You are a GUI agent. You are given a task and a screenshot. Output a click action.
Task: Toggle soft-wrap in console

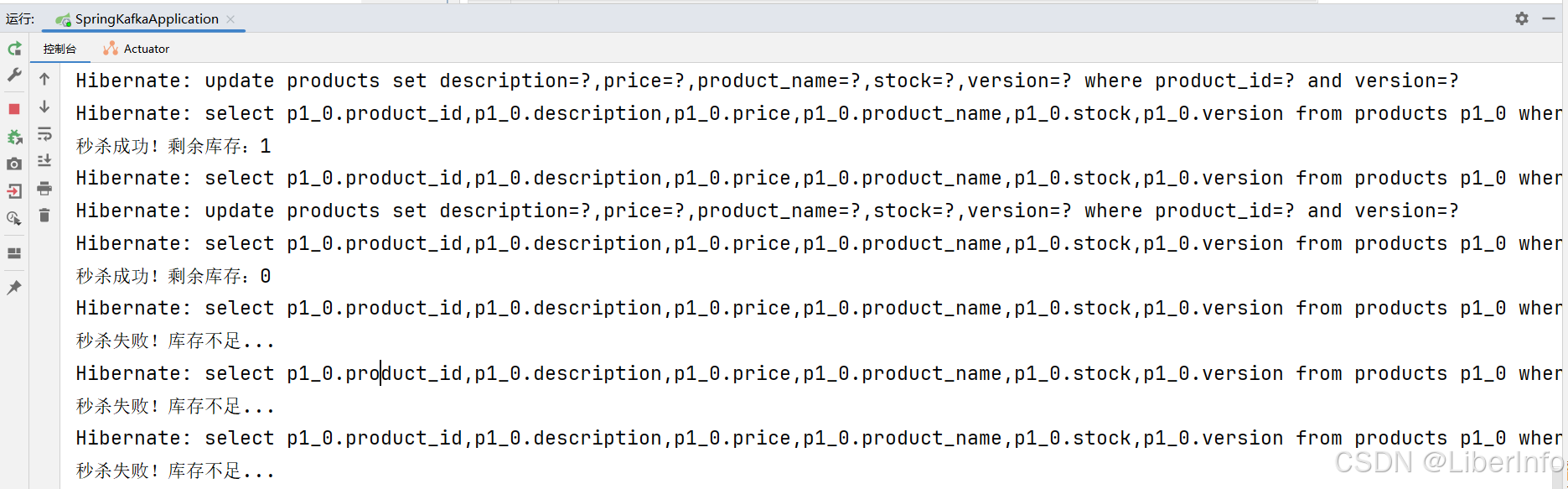44,134
